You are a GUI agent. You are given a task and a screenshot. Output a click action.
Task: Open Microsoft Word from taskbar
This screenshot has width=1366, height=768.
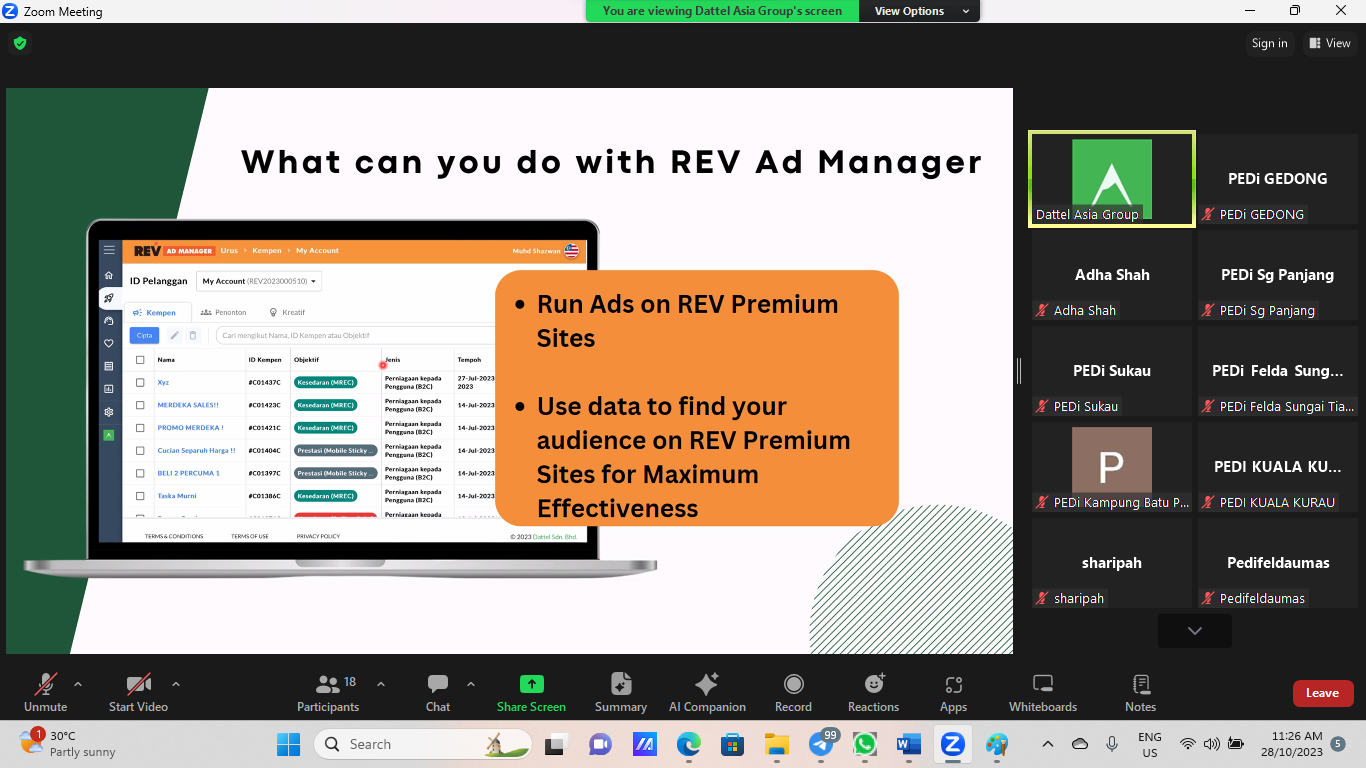point(909,744)
